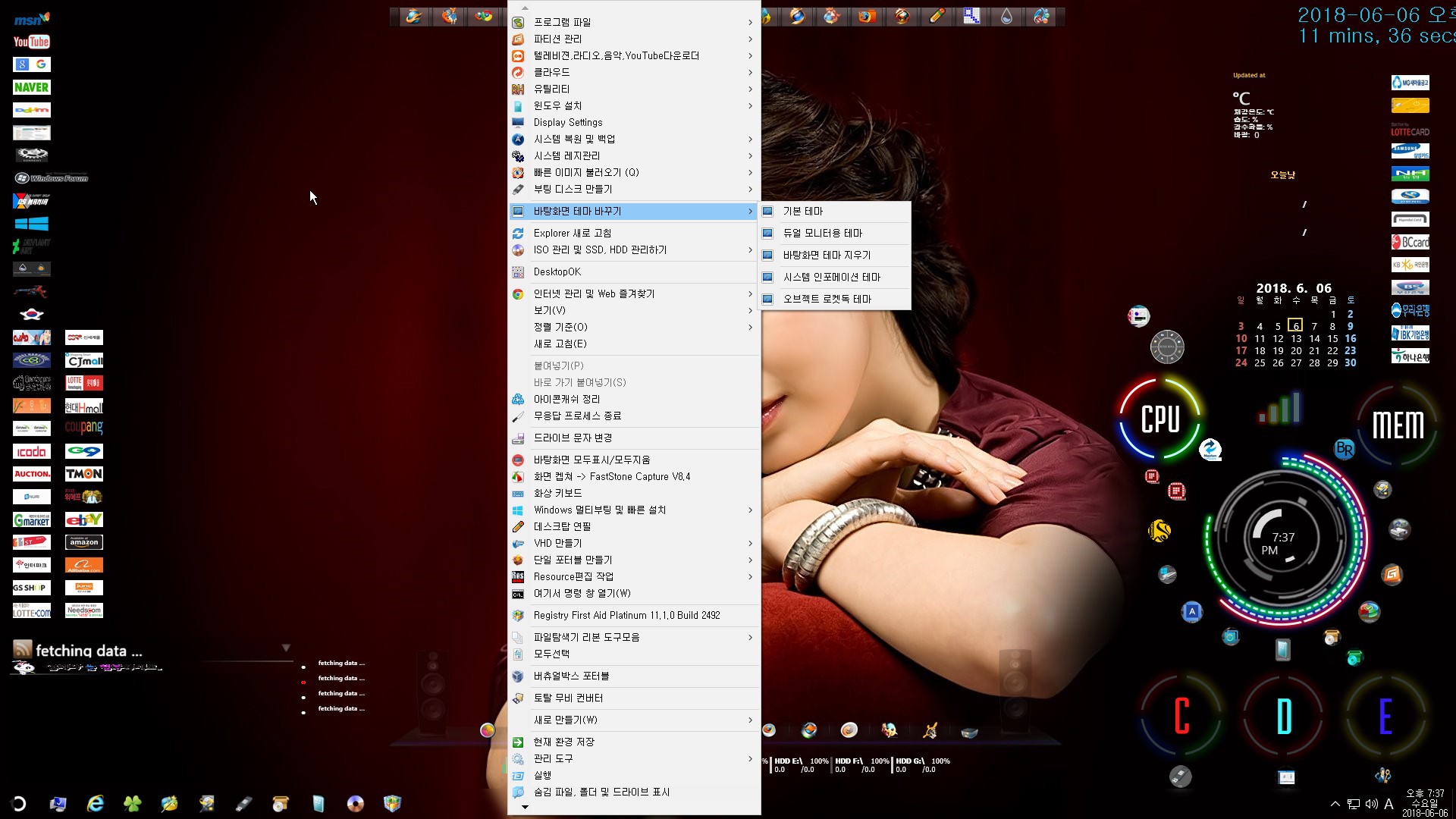Screen dimensions: 1456x819
Task: Select 오브젝트 로켓독 테마
Action: coord(835,299)
